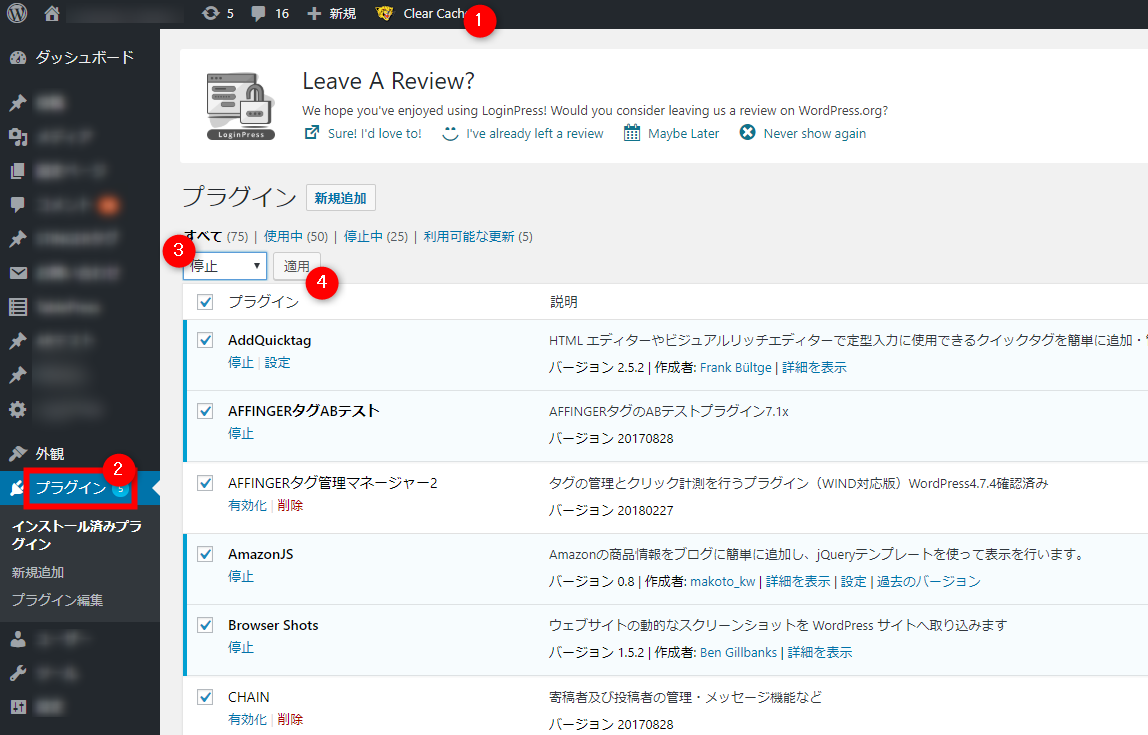Click external link icon by Sure! I'd love to!
This screenshot has width=1148, height=735.
312,133
